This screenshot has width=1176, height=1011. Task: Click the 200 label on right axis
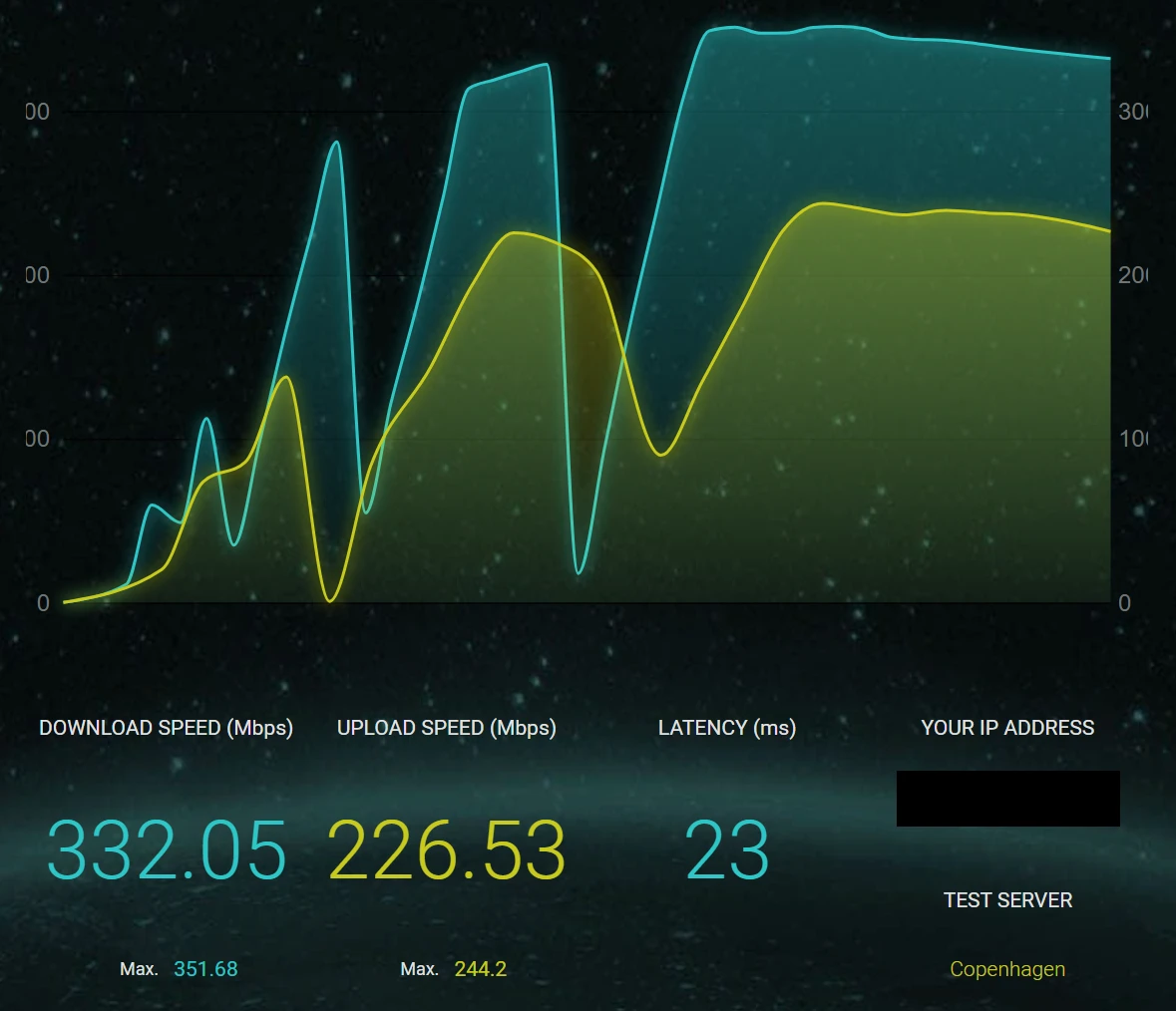(1132, 275)
